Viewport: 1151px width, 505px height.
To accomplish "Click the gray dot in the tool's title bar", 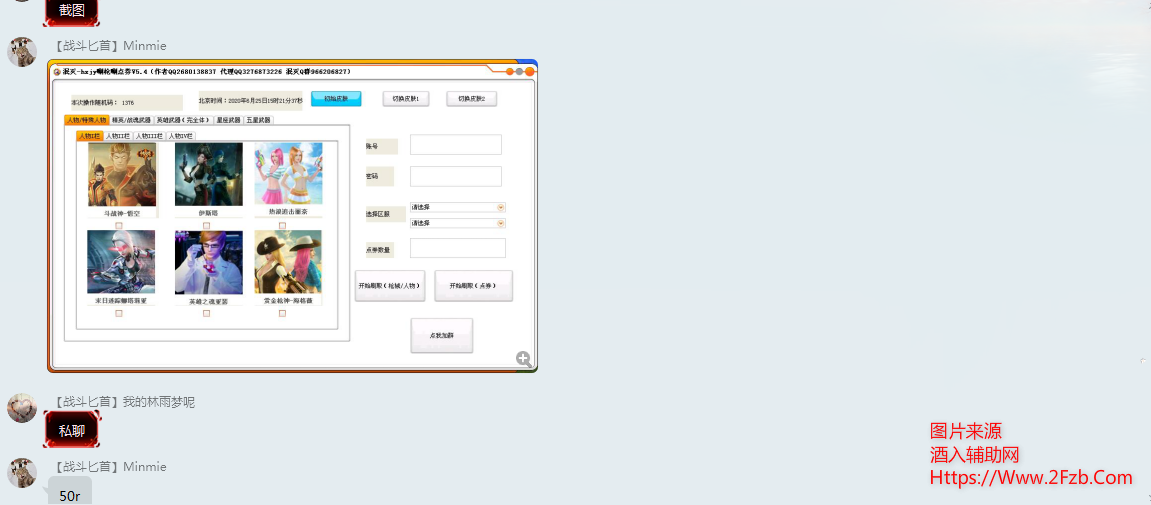I will [x=519, y=71].
